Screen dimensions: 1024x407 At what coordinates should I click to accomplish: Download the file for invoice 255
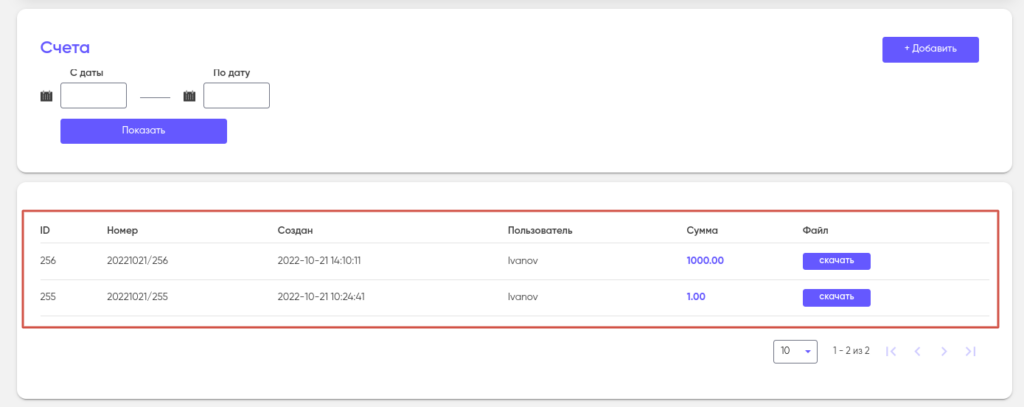click(836, 297)
